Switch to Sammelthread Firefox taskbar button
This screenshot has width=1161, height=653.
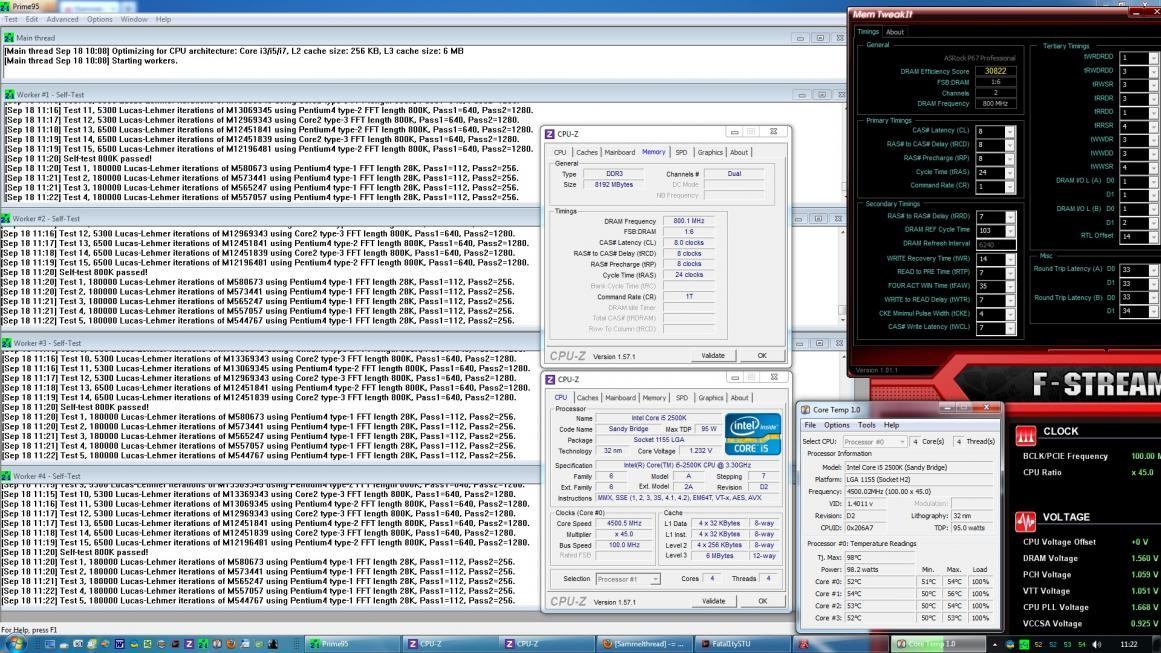[644, 644]
